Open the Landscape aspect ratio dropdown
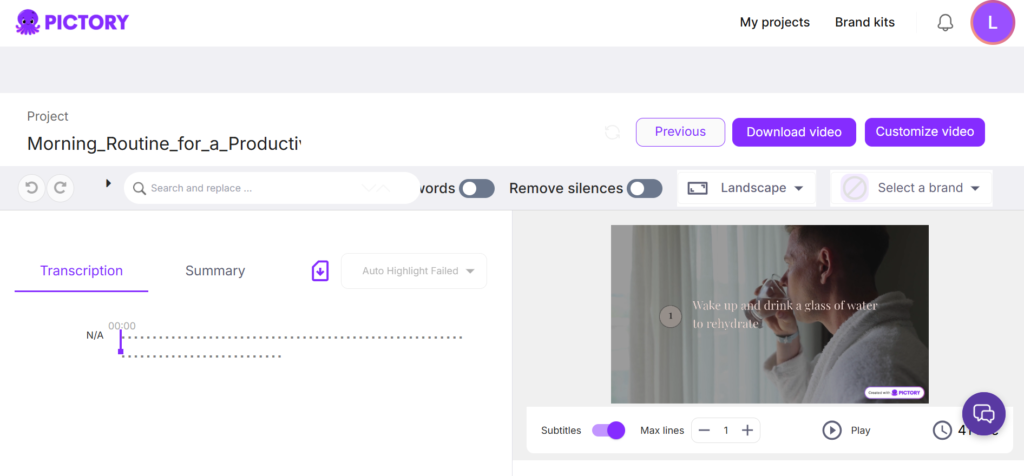Viewport: 1024px width, 476px height. point(746,188)
